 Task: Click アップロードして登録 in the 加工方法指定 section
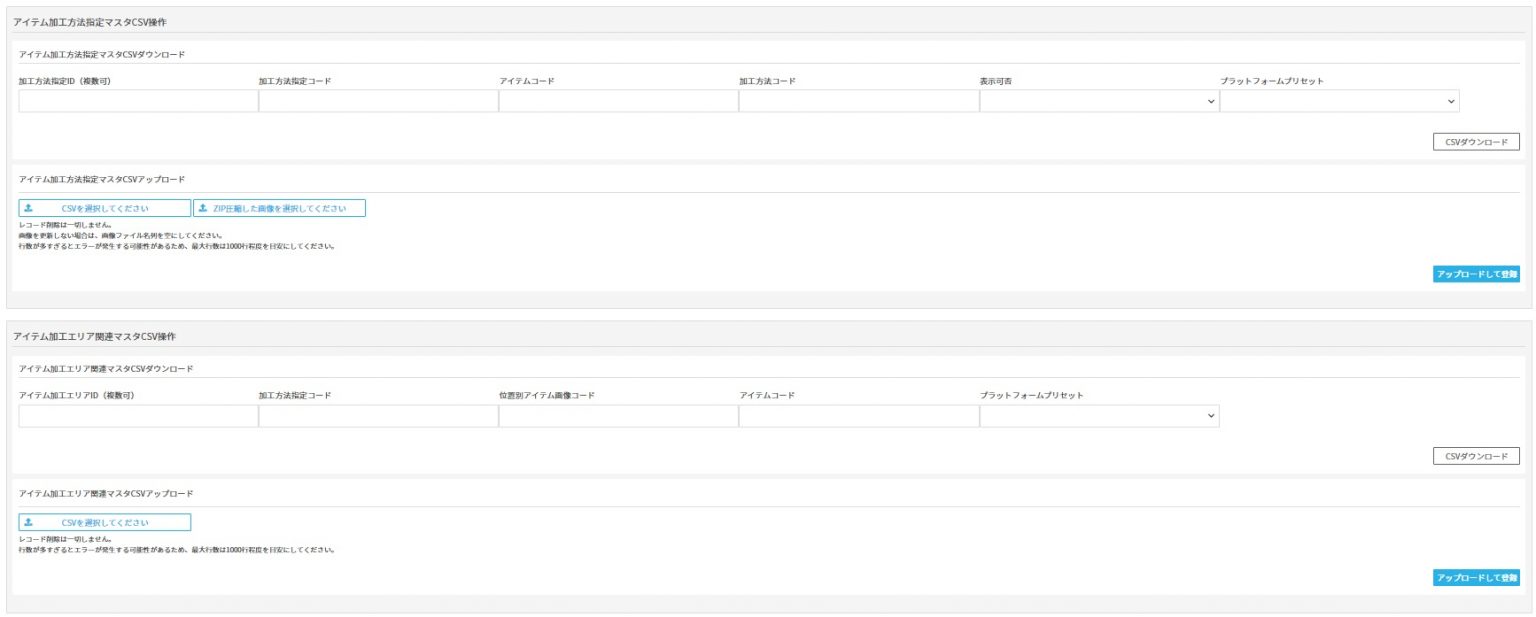click(x=1475, y=274)
